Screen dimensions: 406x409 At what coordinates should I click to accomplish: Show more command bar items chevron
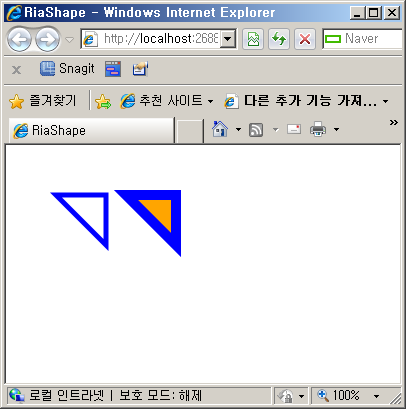click(394, 123)
